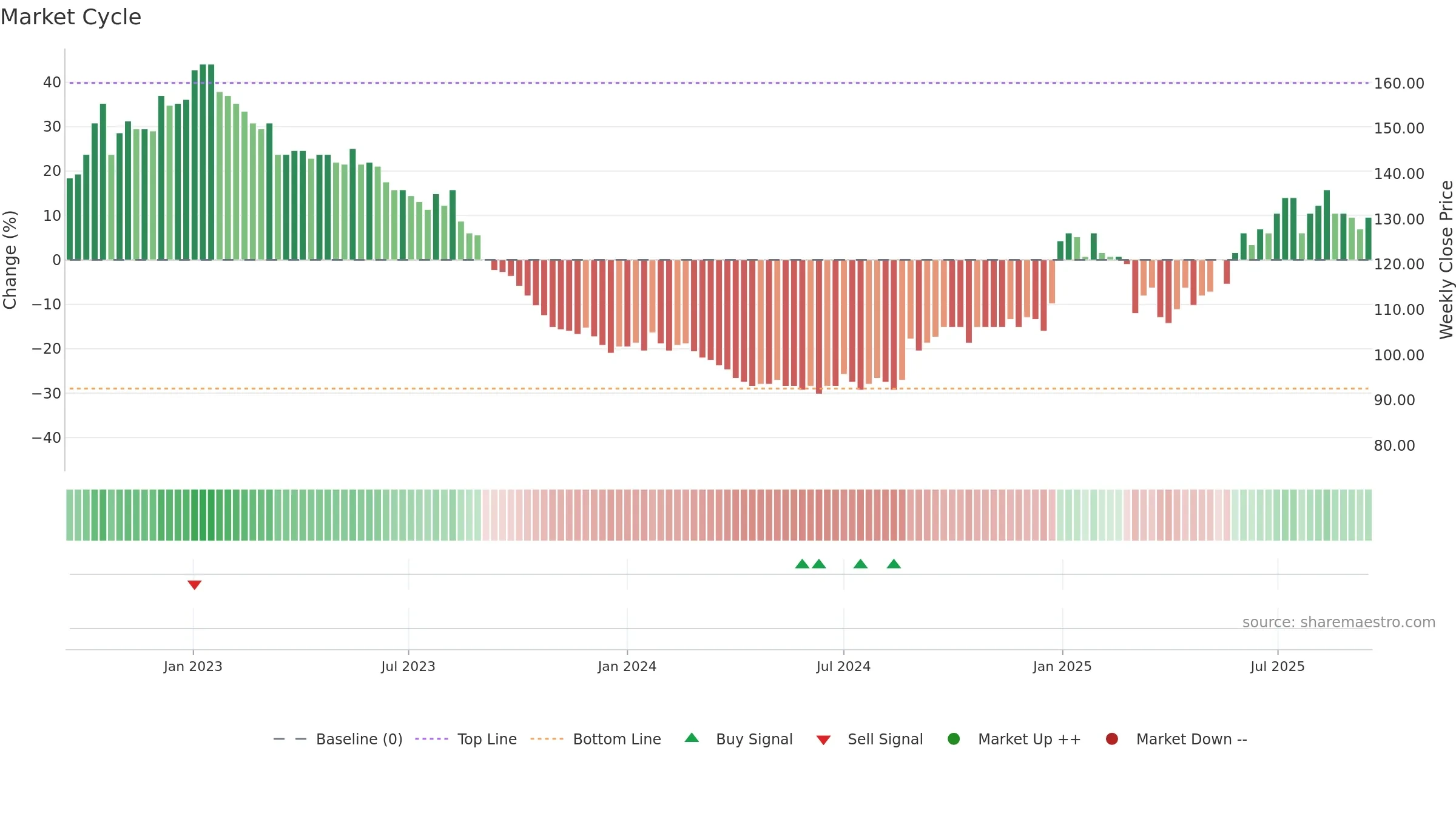
Task: Click the '160.00' price axis label
Action: [1399, 83]
